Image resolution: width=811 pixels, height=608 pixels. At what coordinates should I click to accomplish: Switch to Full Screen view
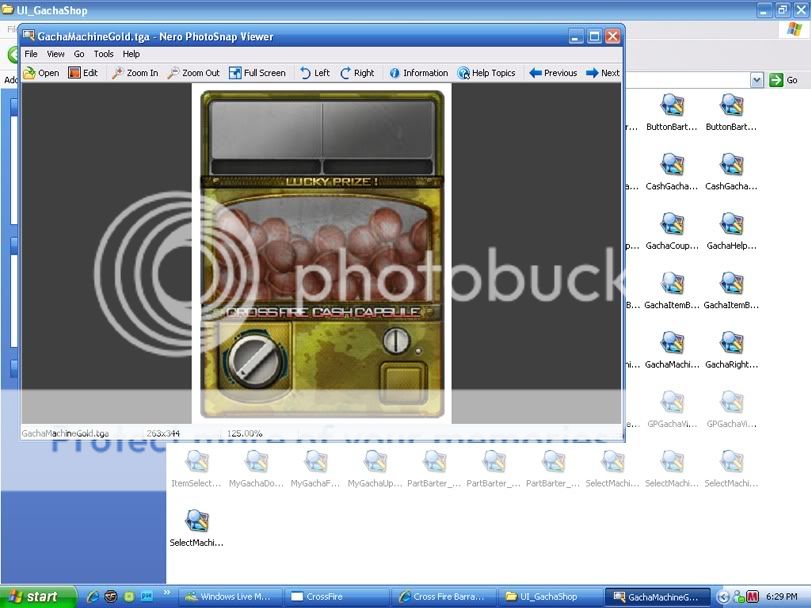tap(257, 73)
